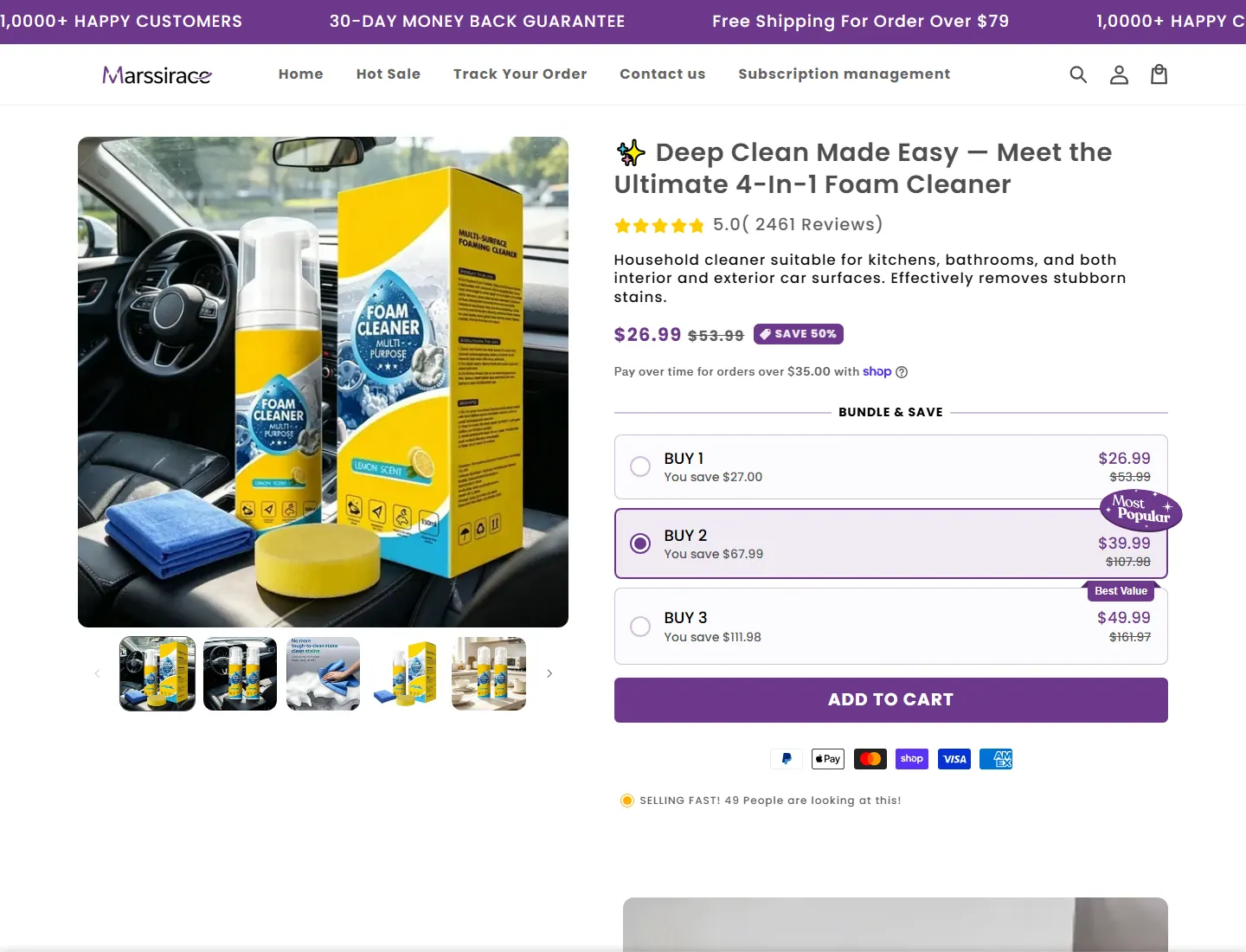Click the PayPal payment icon

pos(787,759)
